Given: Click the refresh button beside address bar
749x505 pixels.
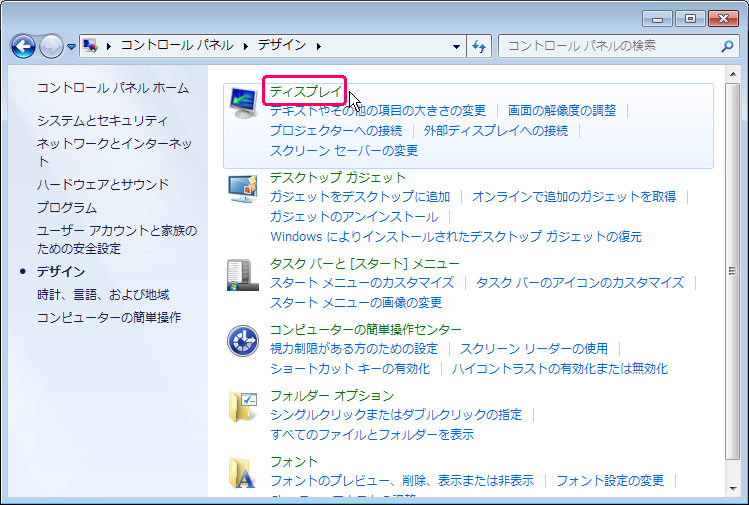Looking at the screenshot, I should coord(479,46).
